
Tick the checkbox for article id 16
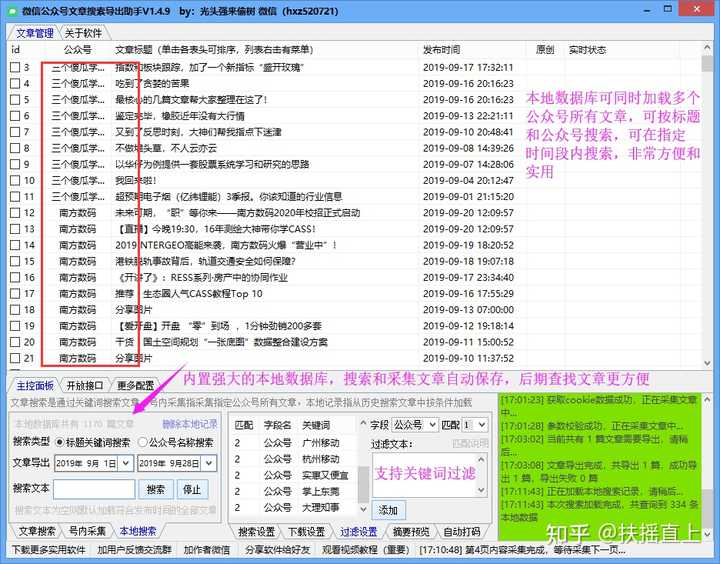15,277
